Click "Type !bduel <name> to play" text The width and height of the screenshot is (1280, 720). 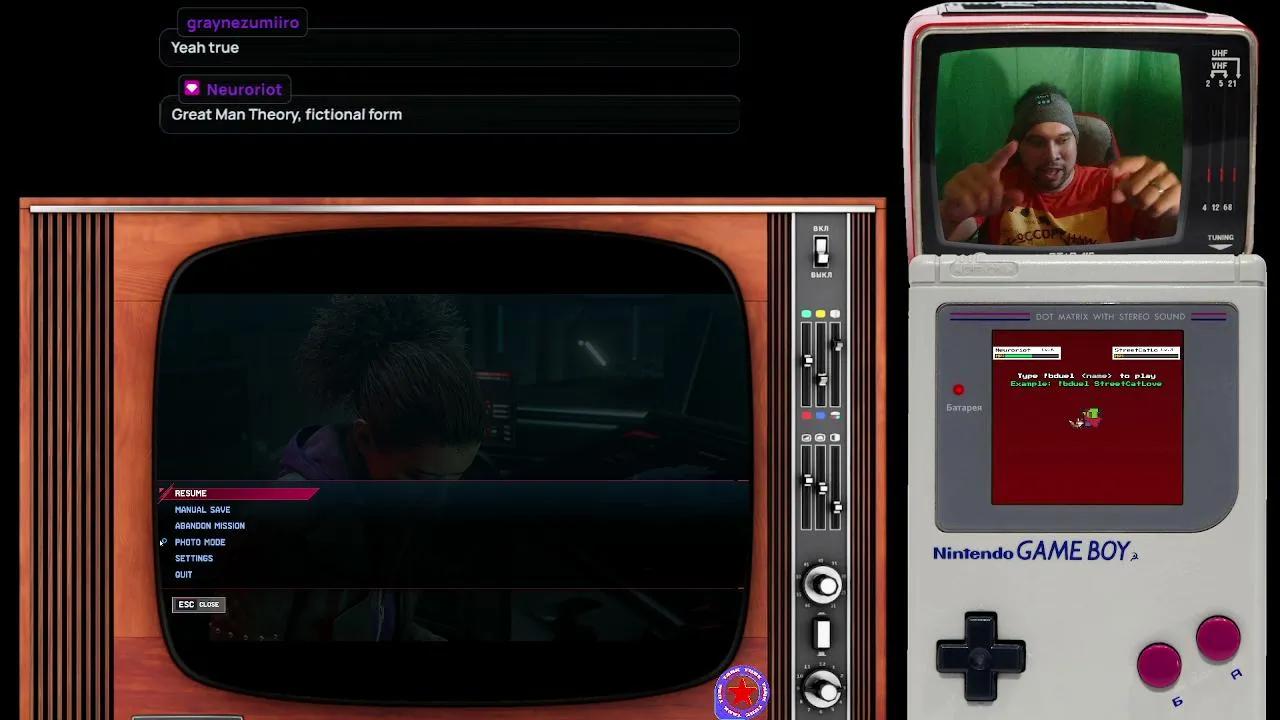[1086, 376]
